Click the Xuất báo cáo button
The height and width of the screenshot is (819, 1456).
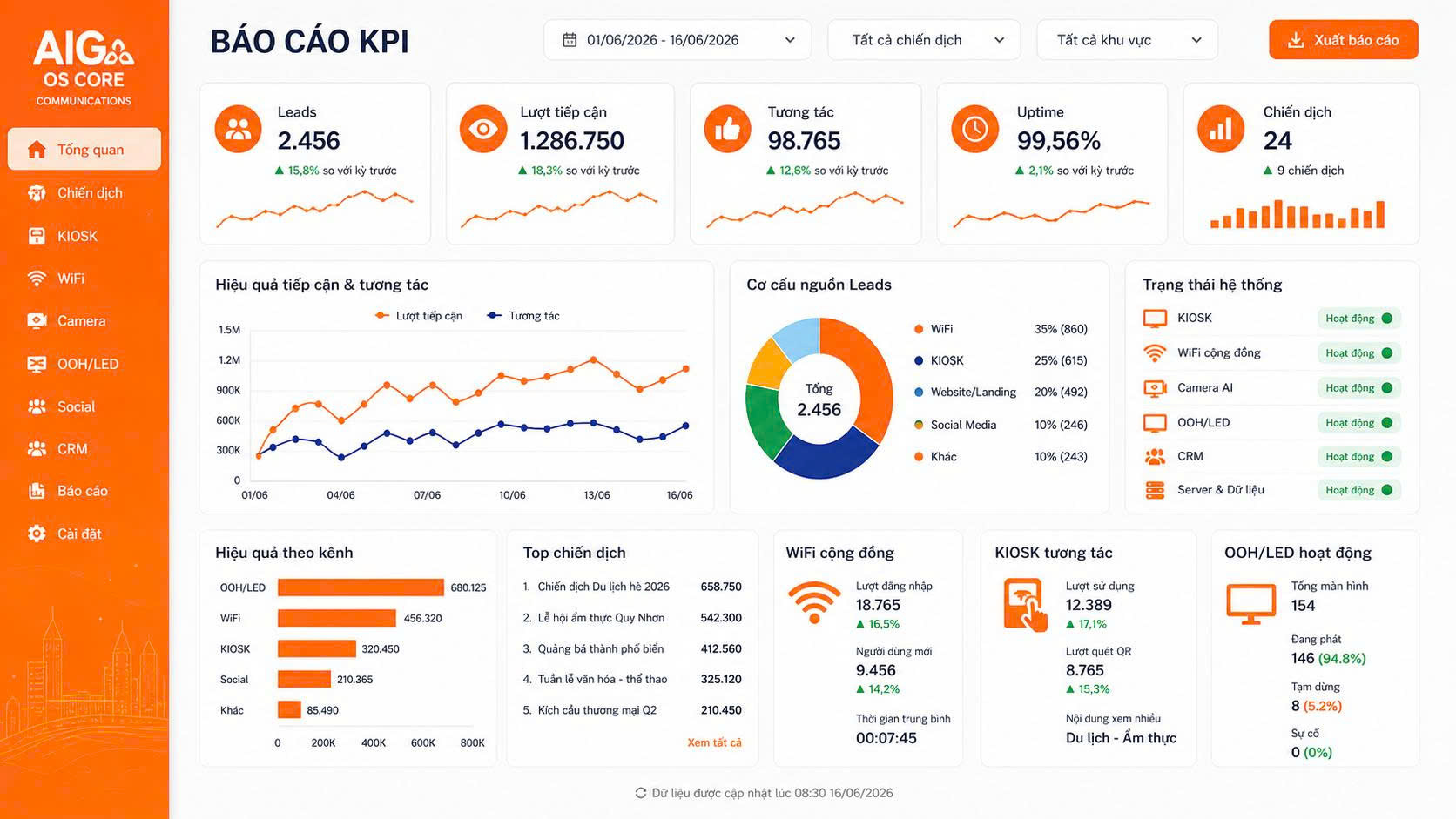(1344, 40)
